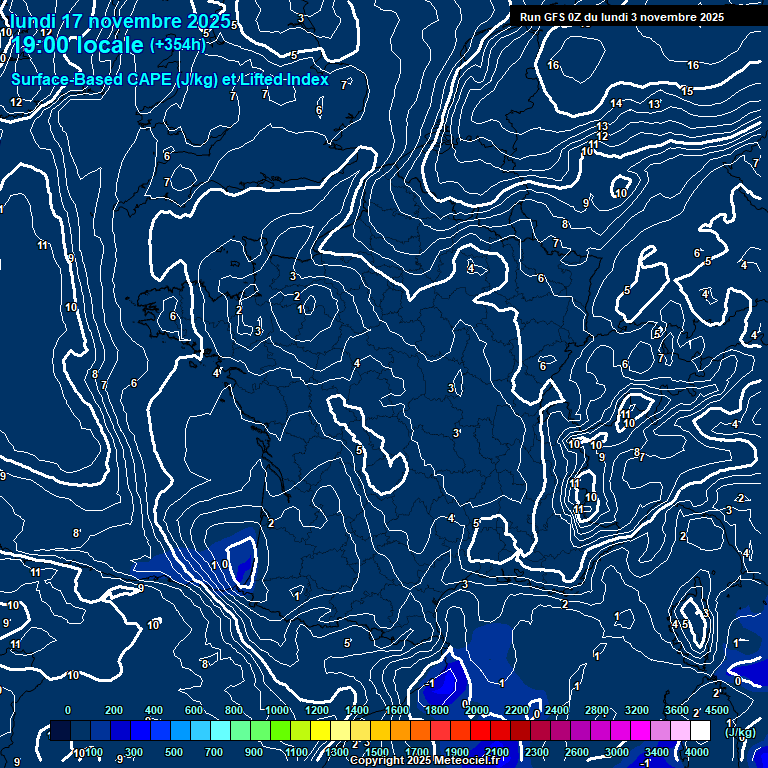
Task: Click the '(J/kg)' unit label beside the legend
Action: [740, 733]
